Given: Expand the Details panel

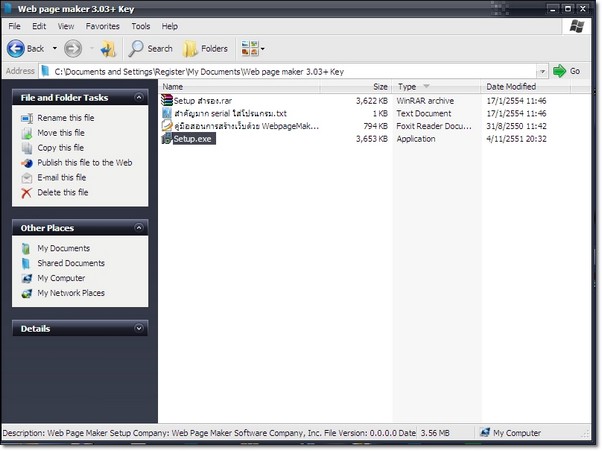Looking at the screenshot, I should [x=139, y=329].
